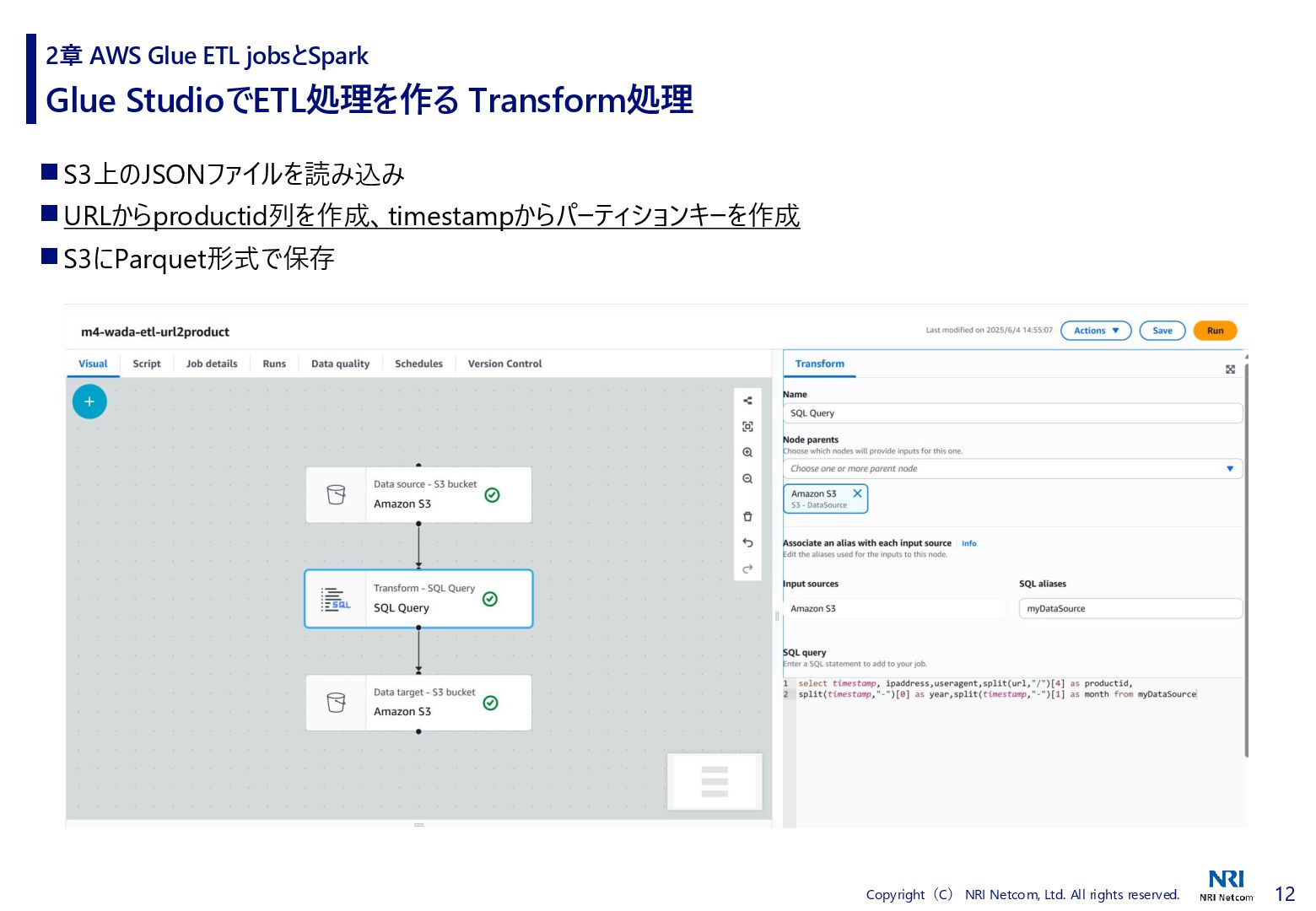Open the Info link beside alias heading
The height and width of the screenshot is (911, 1316).
[x=969, y=543]
